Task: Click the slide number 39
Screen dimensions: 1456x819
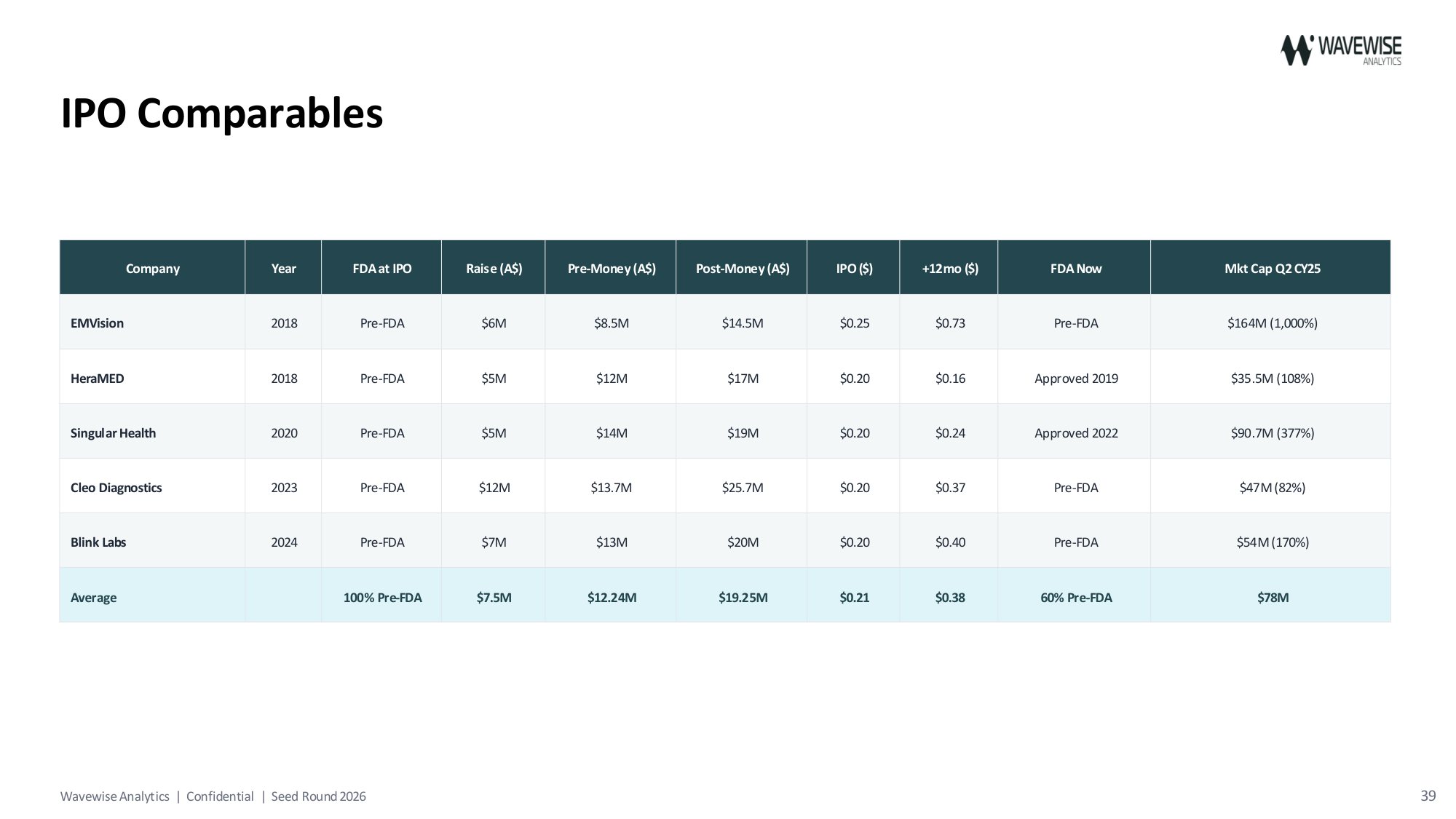Action: point(1428,796)
